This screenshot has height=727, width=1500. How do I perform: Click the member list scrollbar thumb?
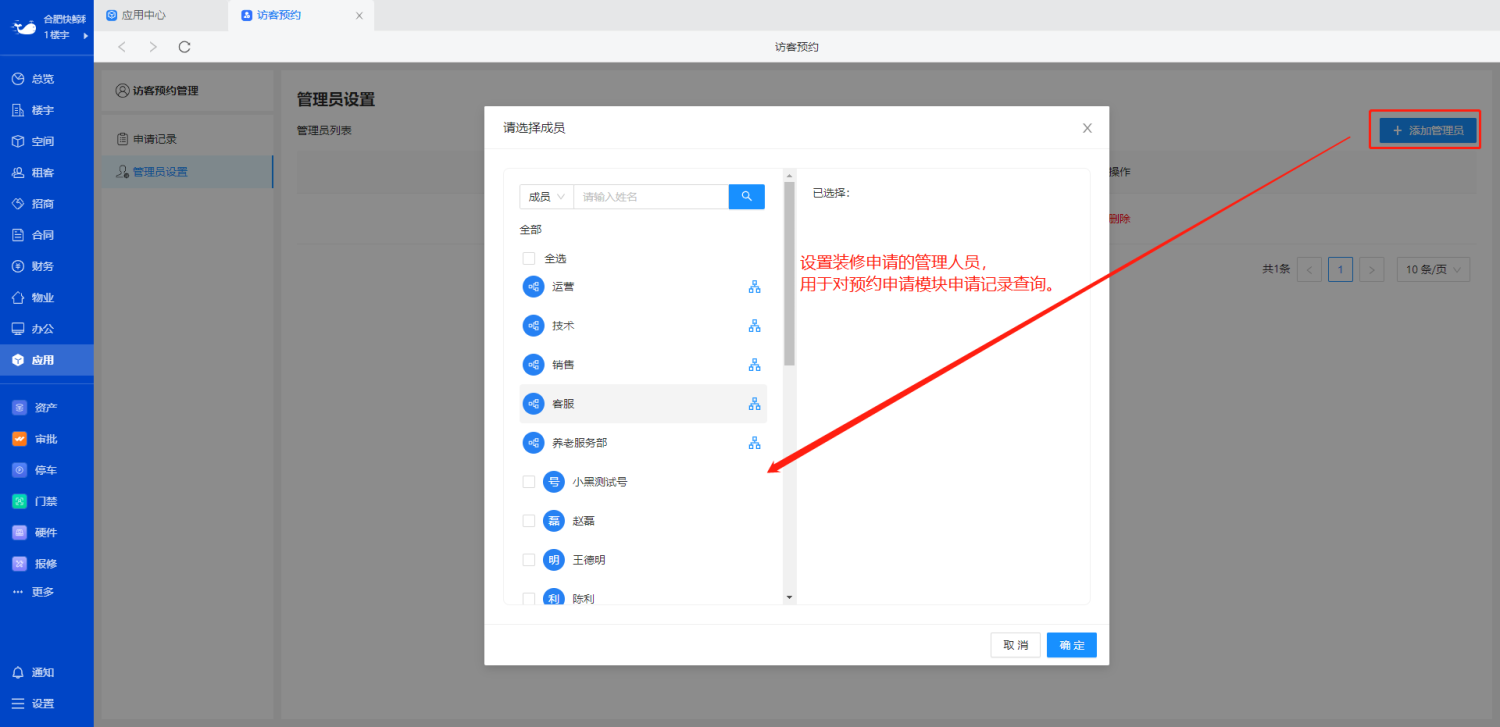789,273
